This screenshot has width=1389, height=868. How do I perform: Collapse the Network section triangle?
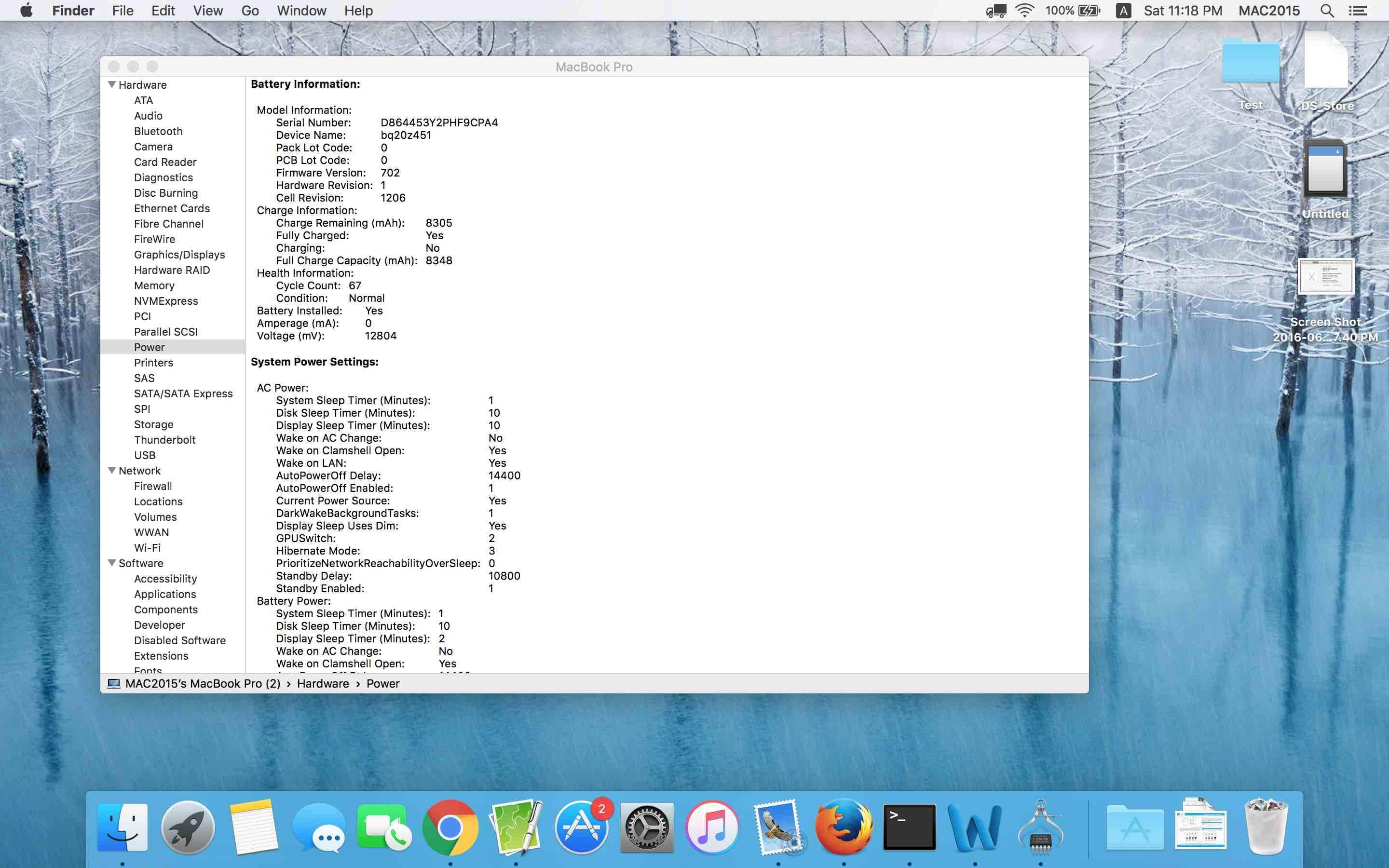(x=112, y=470)
